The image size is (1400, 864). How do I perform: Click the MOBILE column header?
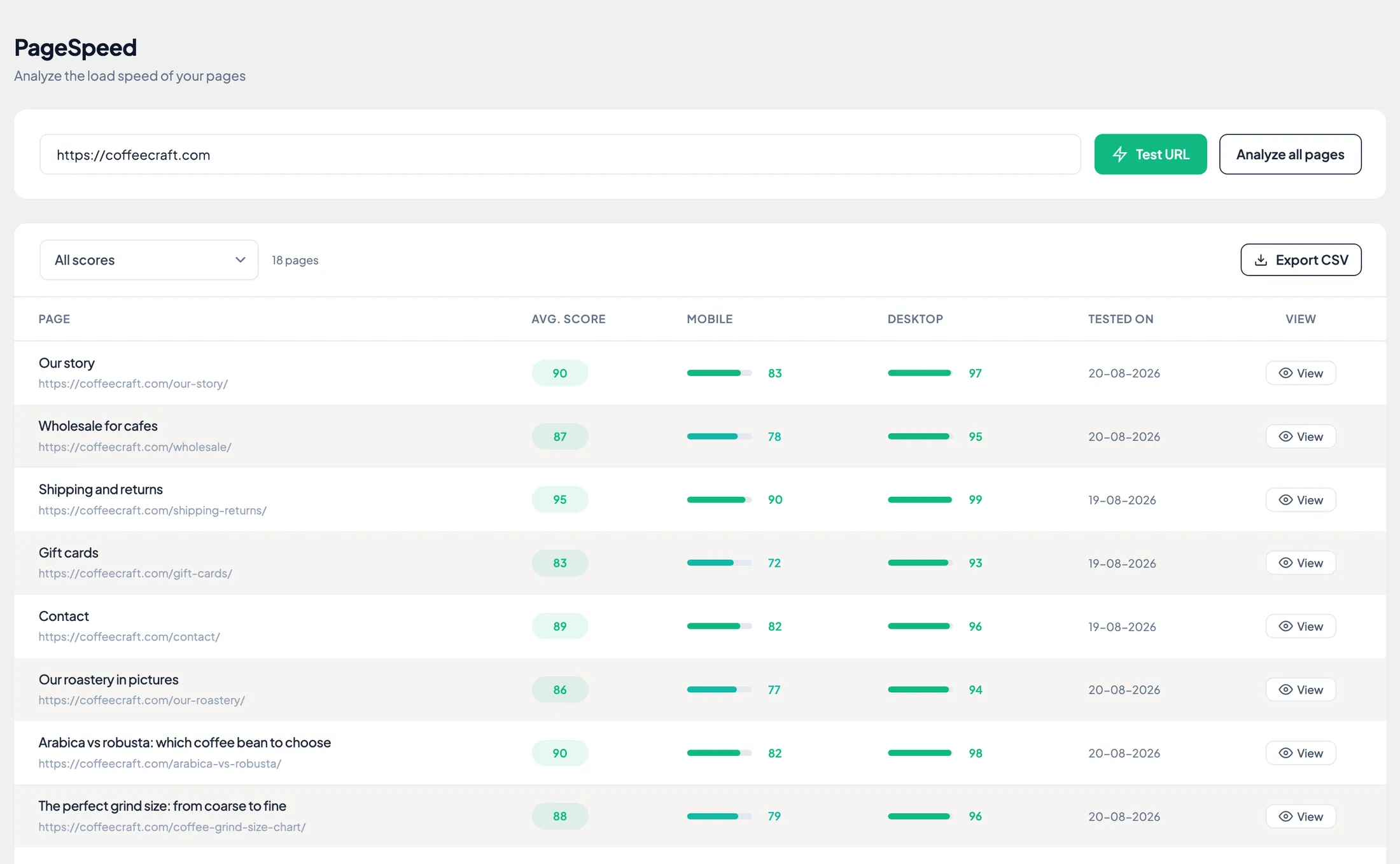(710, 319)
